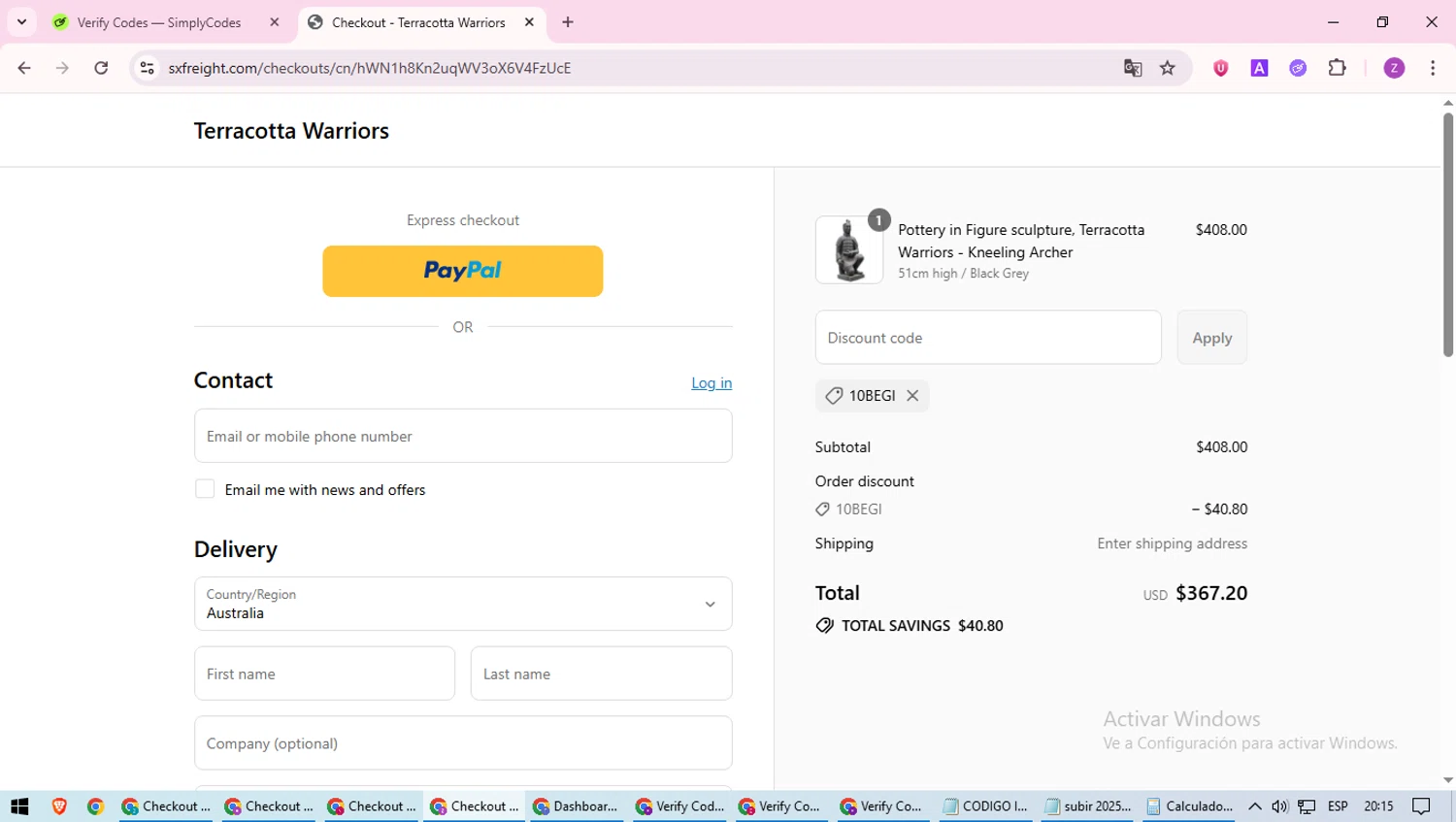Open Chrome's three-dot menu
Image resolution: width=1456 pixels, height=822 pixels.
pyautogui.click(x=1433, y=68)
